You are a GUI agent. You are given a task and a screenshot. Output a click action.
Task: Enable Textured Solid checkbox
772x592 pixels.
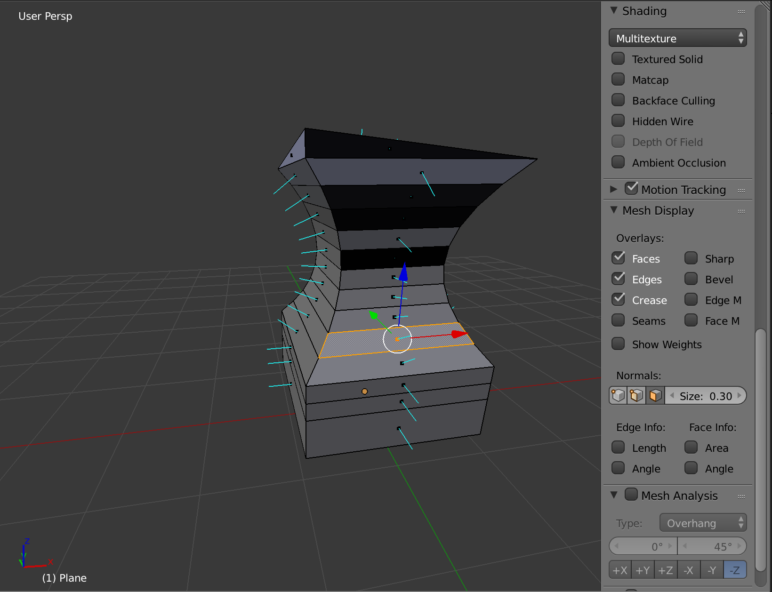(618, 59)
